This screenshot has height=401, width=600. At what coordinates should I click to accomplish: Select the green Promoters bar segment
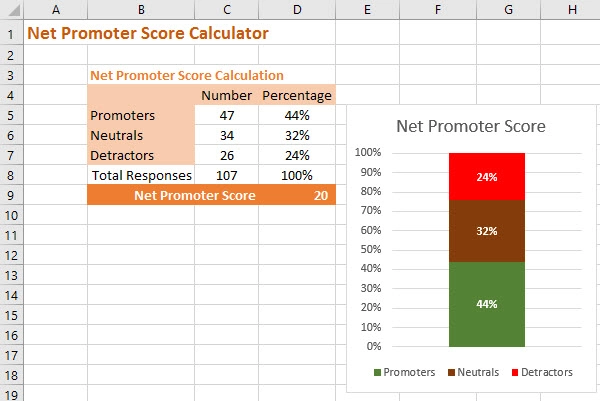coord(487,304)
